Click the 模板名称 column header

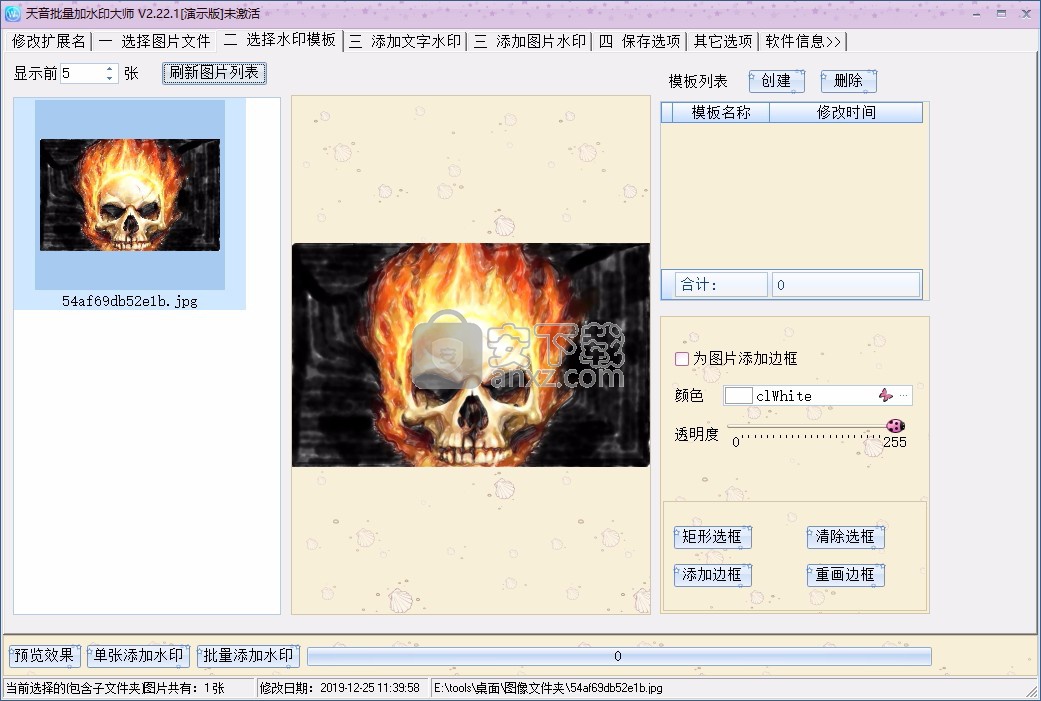tap(720, 113)
